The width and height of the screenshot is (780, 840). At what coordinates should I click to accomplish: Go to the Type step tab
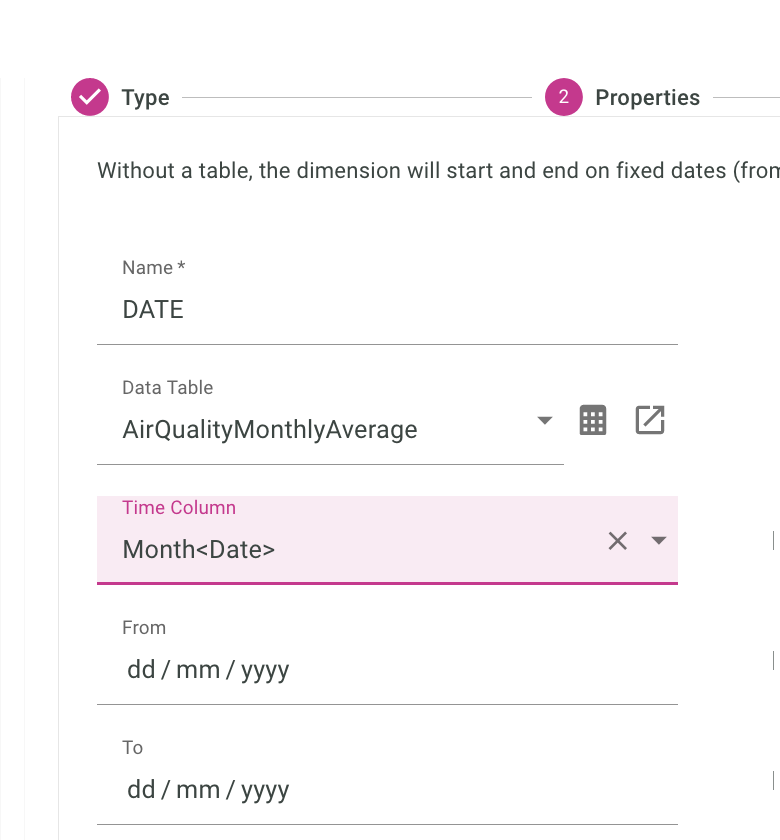tap(145, 98)
